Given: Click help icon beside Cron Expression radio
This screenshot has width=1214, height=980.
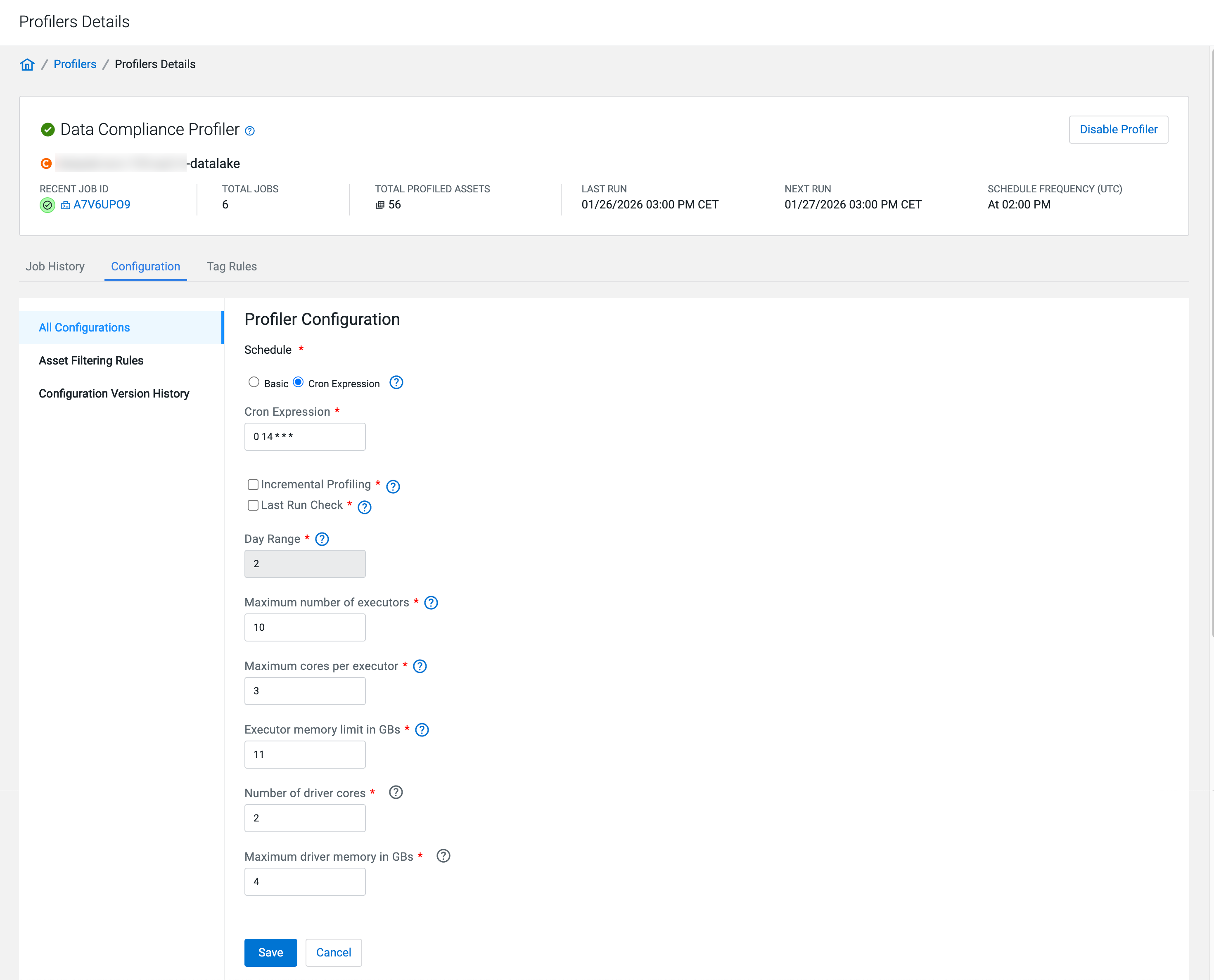Looking at the screenshot, I should [x=396, y=383].
